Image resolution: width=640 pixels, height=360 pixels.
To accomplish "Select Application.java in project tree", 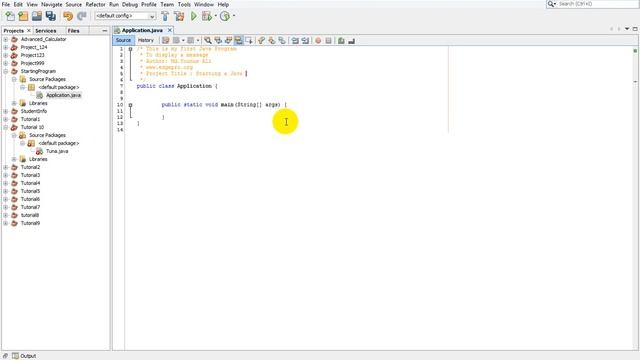I will (63, 95).
